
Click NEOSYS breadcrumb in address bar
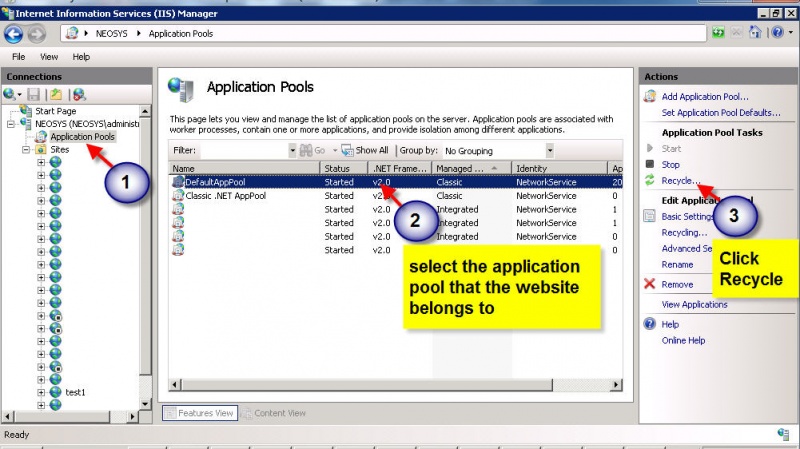coord(111,34)
